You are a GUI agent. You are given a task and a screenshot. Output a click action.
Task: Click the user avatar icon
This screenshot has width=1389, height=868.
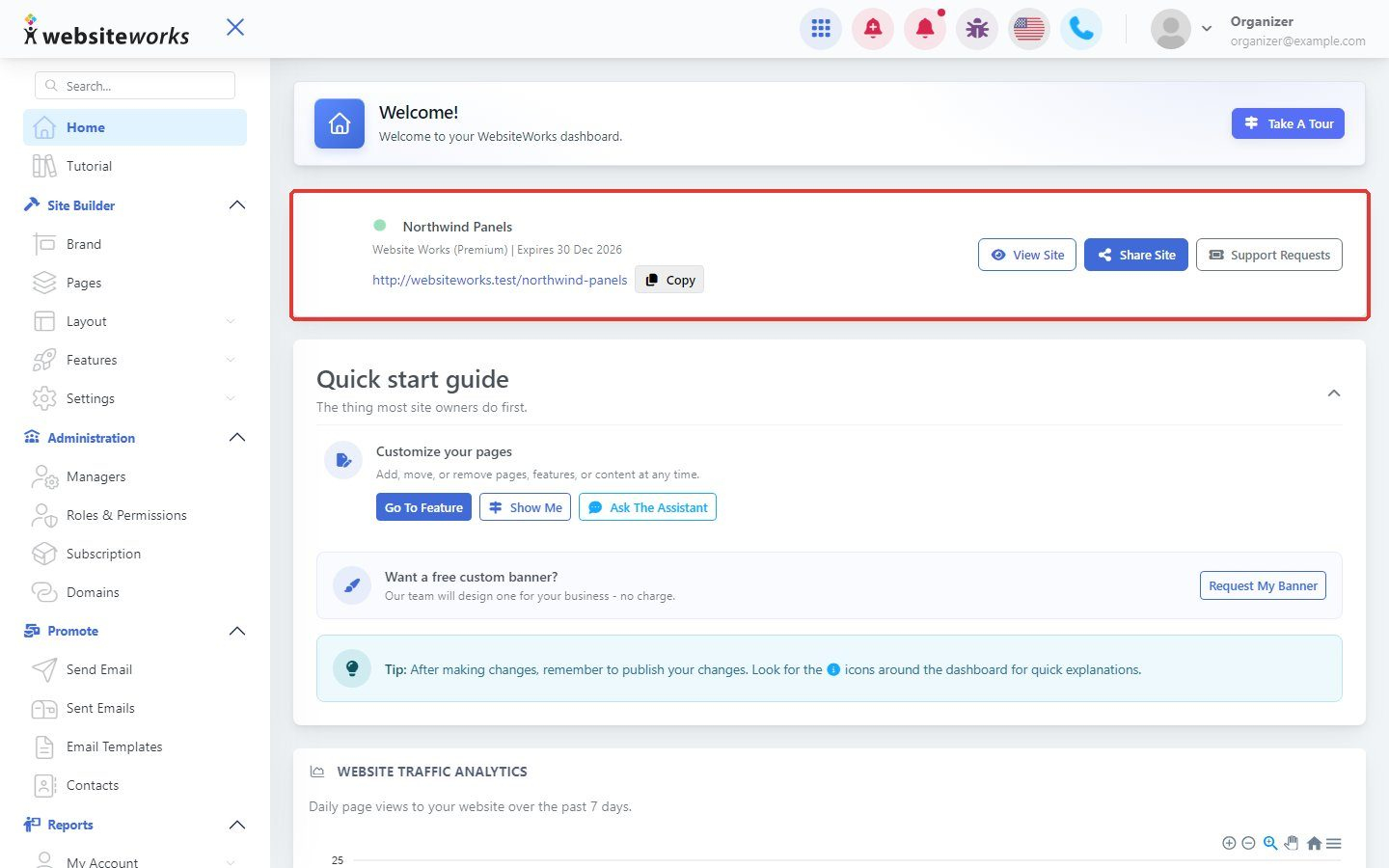click(x=1170, y=29)
